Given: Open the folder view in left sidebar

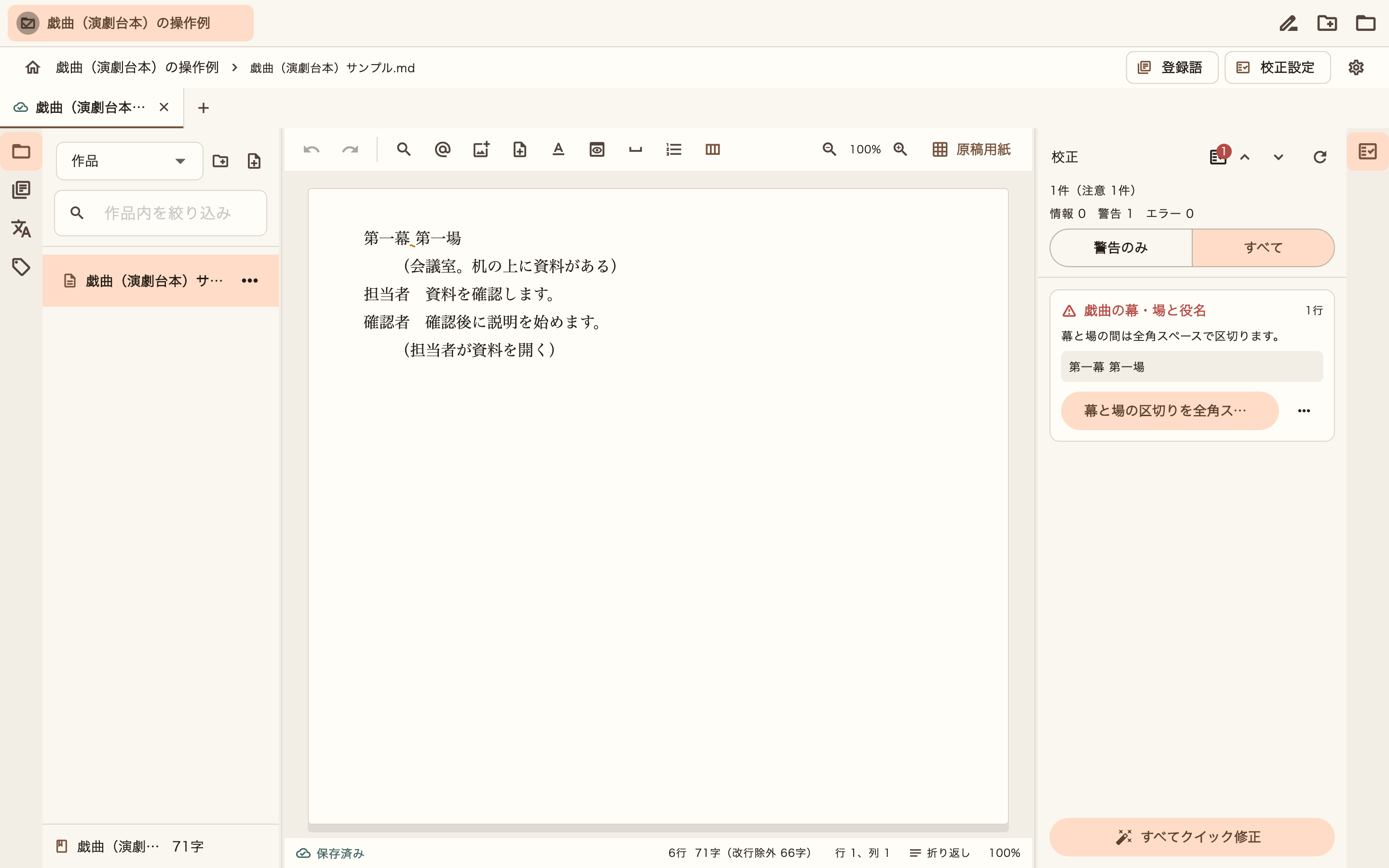Looking at the screenshot, I should coord(21,151).
